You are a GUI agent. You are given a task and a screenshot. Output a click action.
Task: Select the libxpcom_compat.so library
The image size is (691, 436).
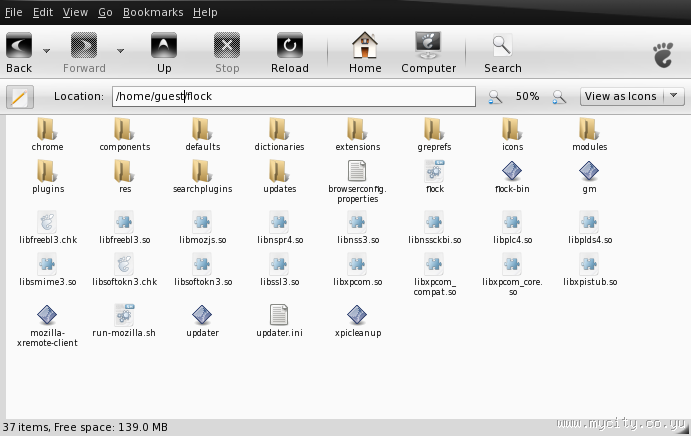pos(435,275)
